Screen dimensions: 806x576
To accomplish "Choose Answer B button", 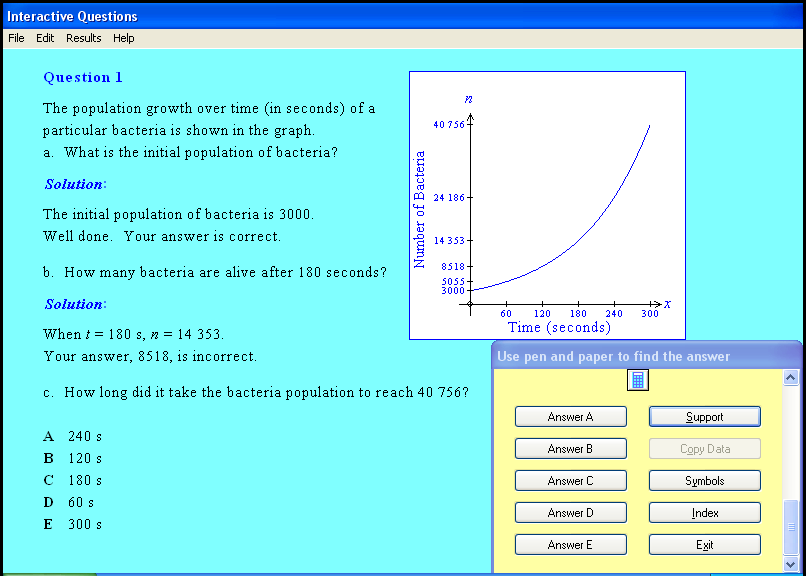I will point(571,449).
